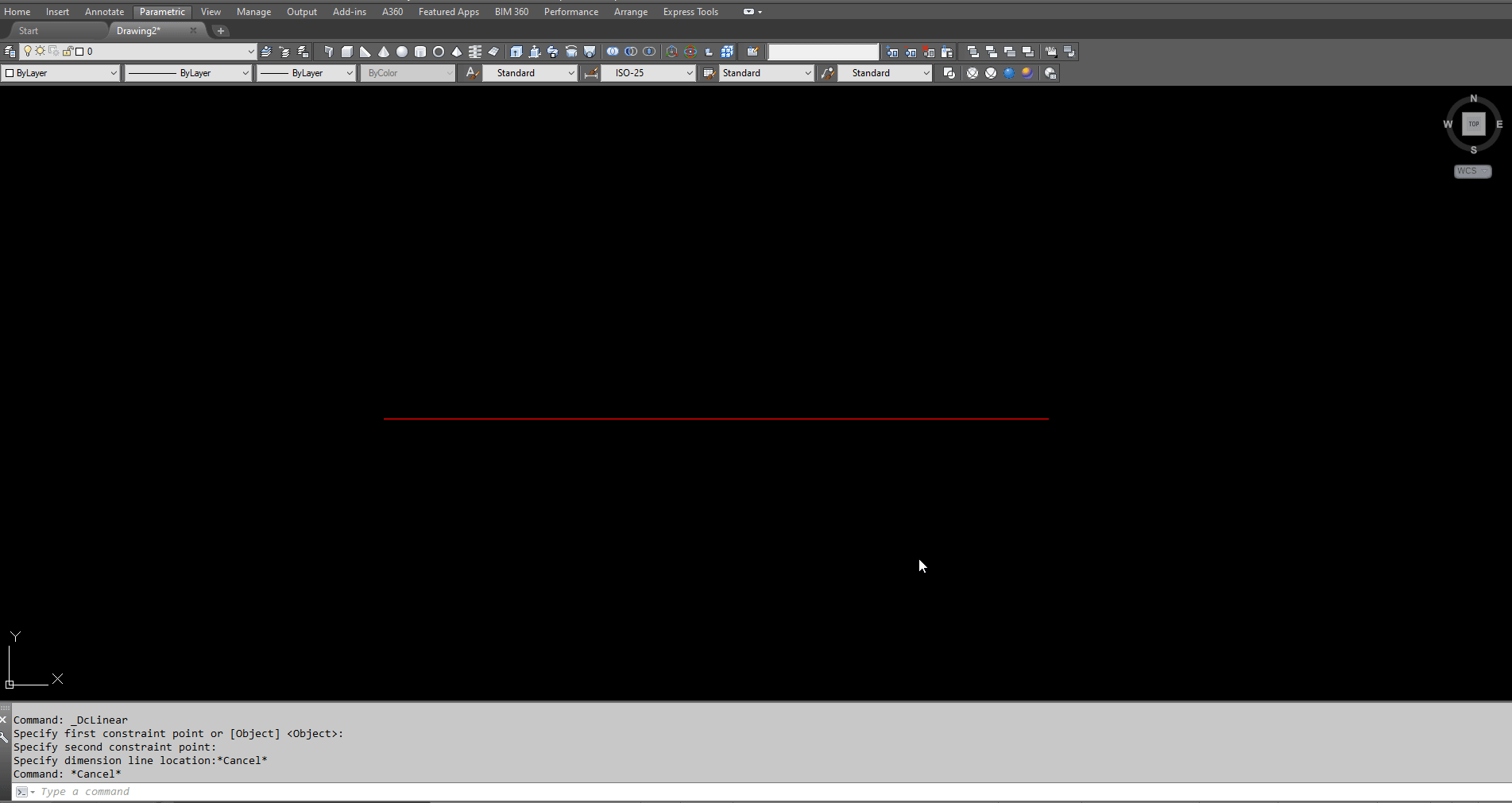Viewport: 1512px width, 803px height.
Task: Activate the 3D Align tool
Action: point(709,52)
